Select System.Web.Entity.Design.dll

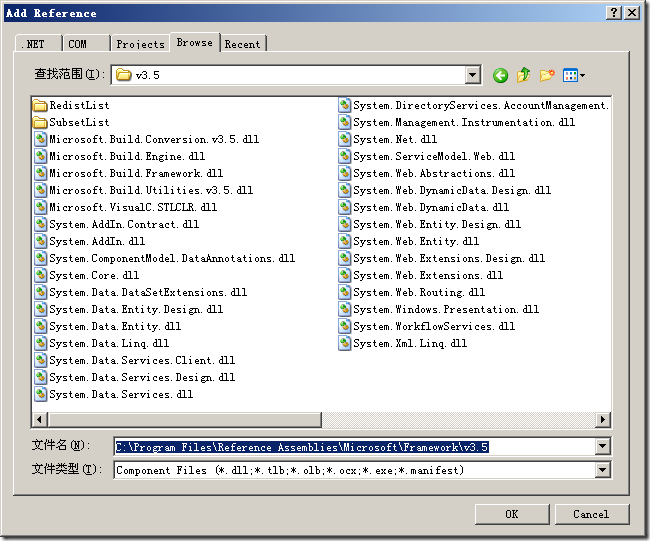430,224
